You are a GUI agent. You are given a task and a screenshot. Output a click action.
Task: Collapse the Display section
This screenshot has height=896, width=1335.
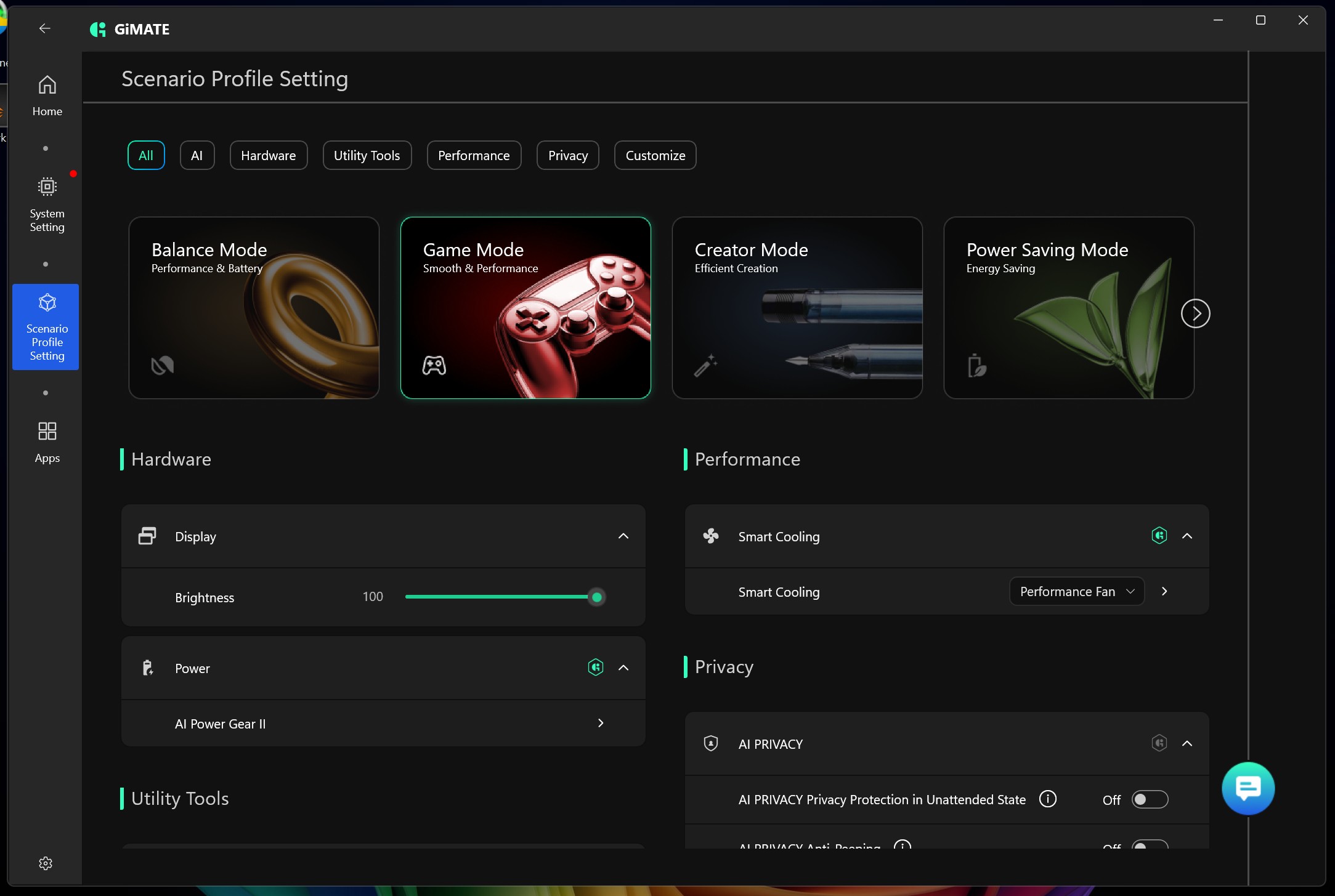(623, 536)
